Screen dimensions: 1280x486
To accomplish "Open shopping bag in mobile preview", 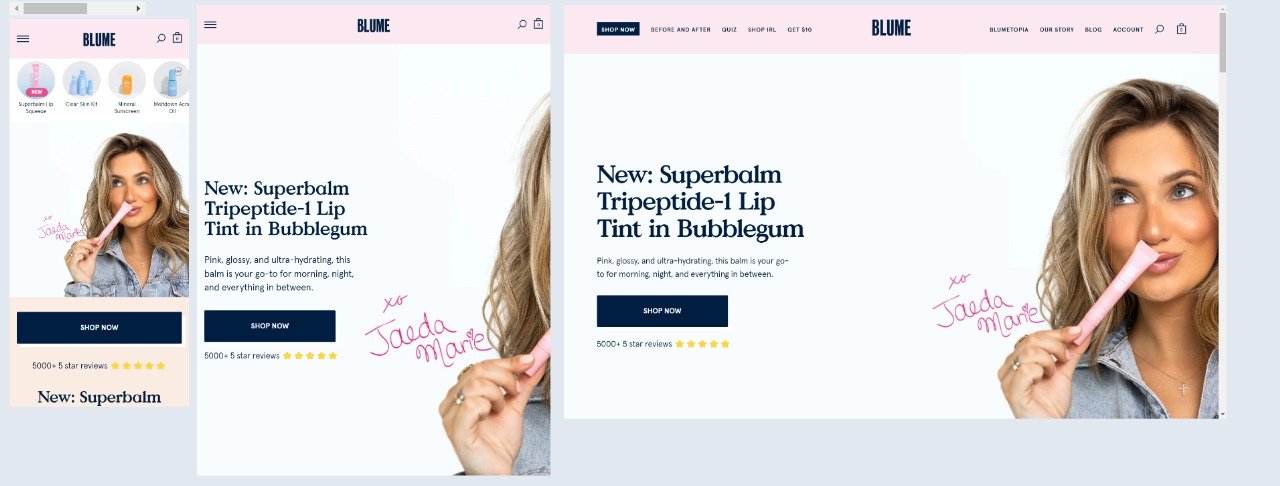I will click(177, 38).
